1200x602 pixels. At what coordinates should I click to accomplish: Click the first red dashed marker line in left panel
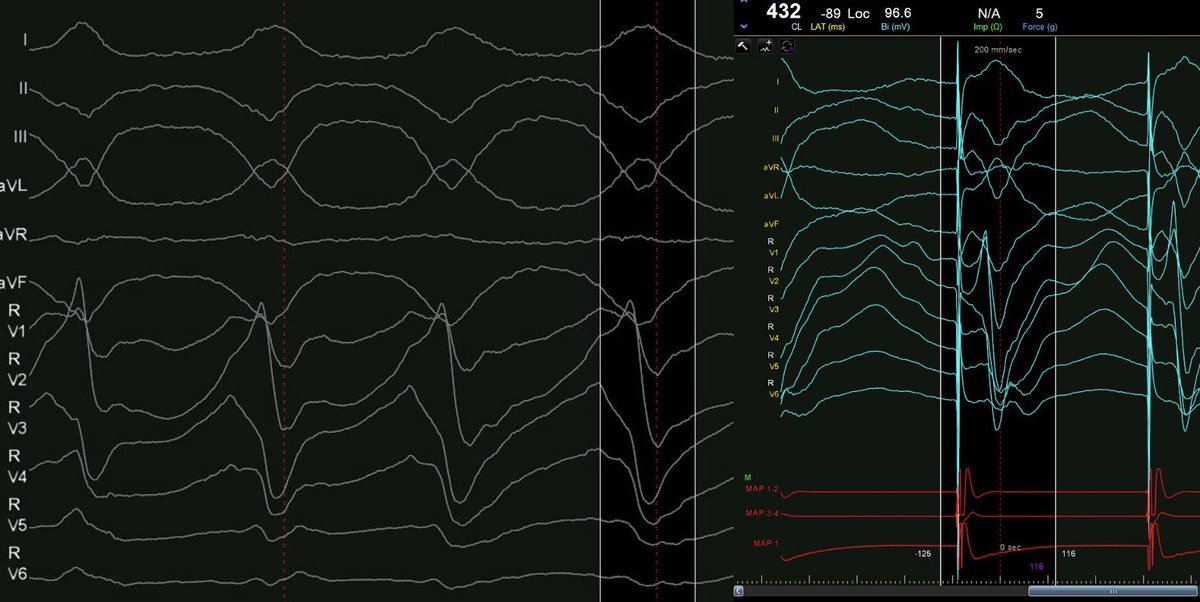pos(283,300)
